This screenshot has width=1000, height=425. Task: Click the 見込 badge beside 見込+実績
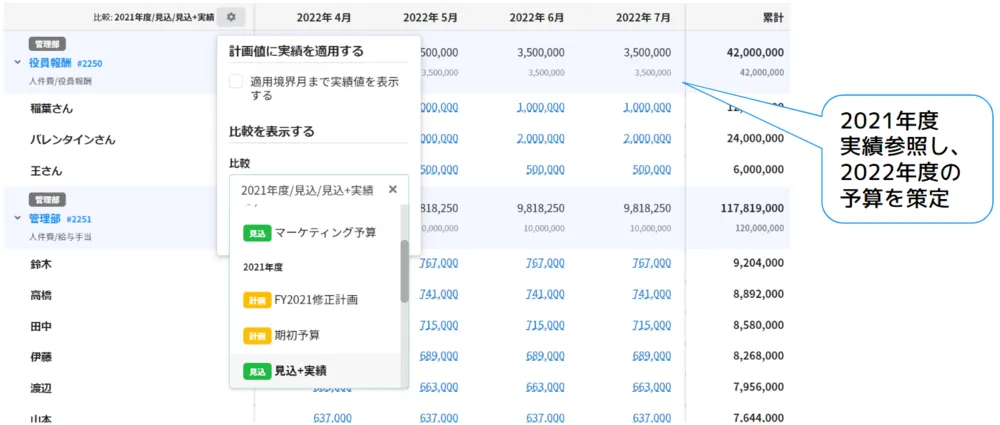pyautogui.click(x=257, y=371)
